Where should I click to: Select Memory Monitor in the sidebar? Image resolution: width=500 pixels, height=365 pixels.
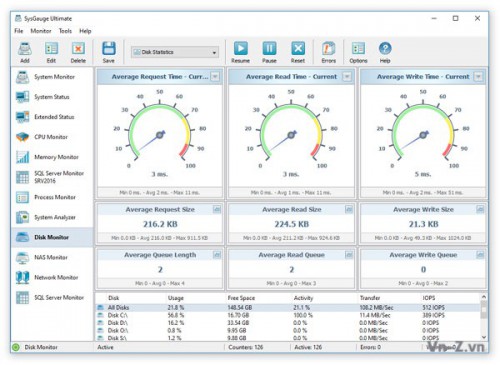[x=52, y=157]
